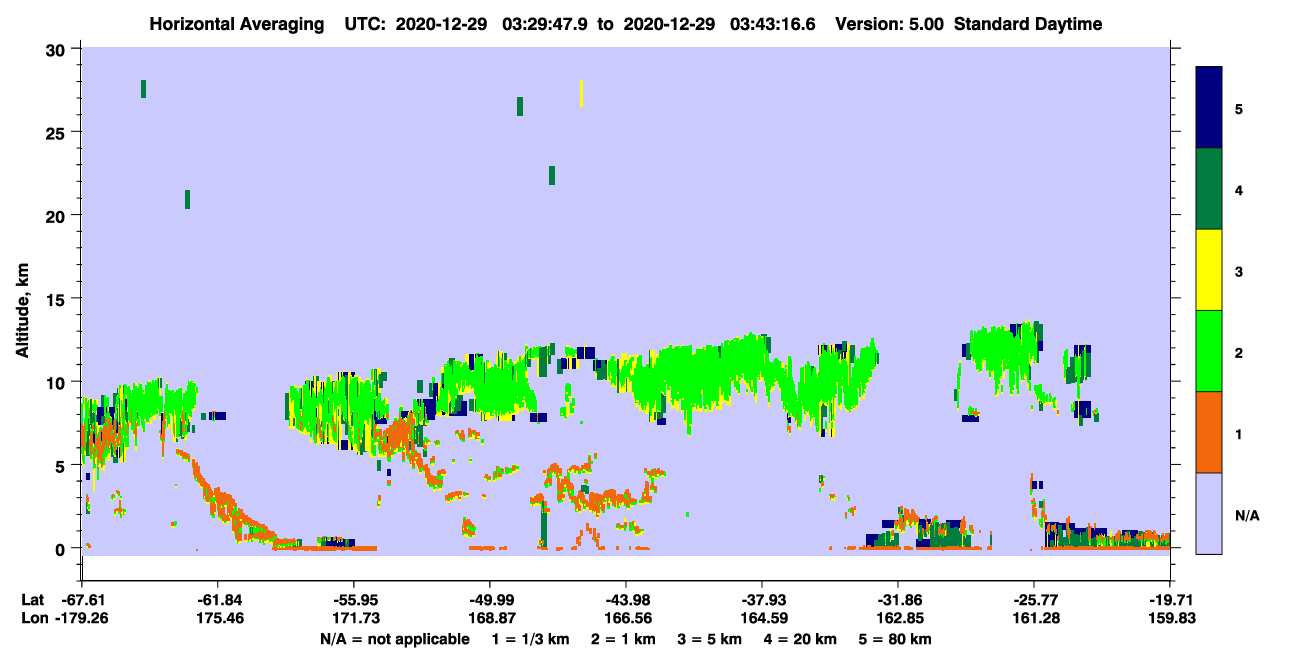Click the latitude value '-31.86'
Viewport: 1300px width, 667px height.
pyautogui.click(x=898, y=600)
